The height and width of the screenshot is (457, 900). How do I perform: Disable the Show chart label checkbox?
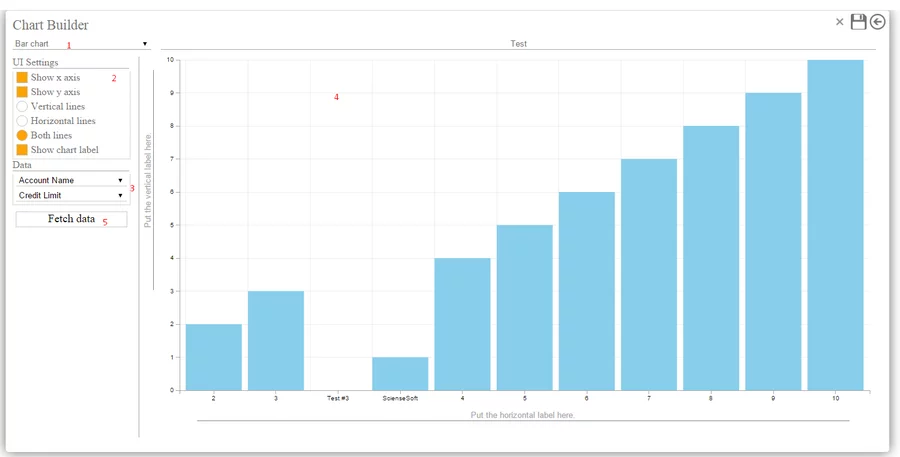click(x=22, y=150)
